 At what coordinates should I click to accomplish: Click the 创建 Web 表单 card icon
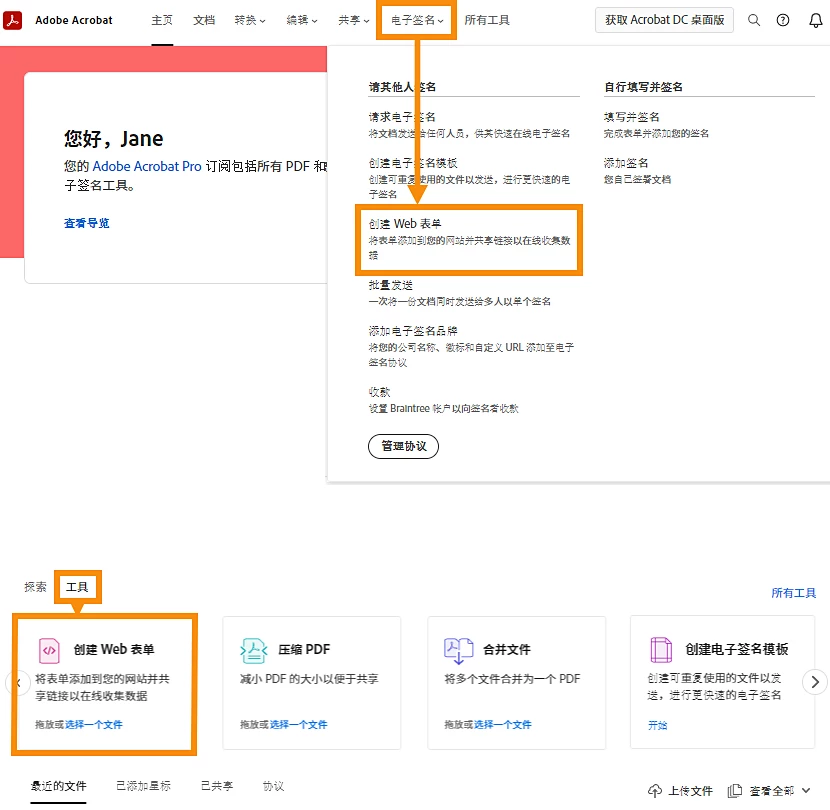point(49,651)
